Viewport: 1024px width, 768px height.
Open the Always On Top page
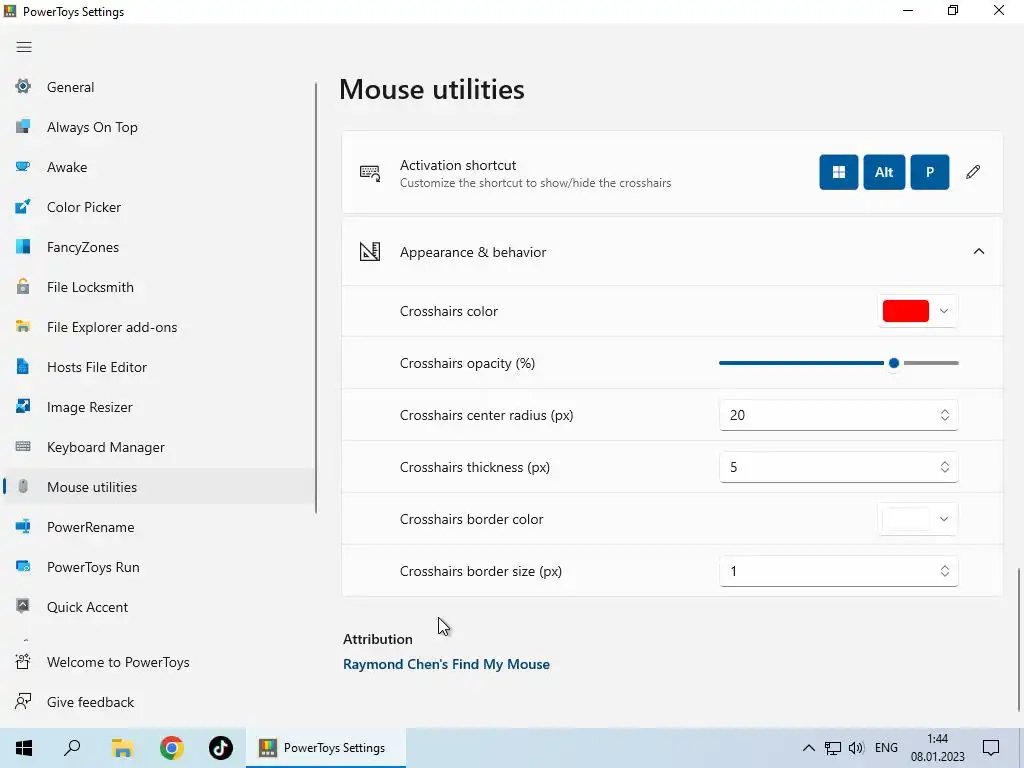click(158, 127)
